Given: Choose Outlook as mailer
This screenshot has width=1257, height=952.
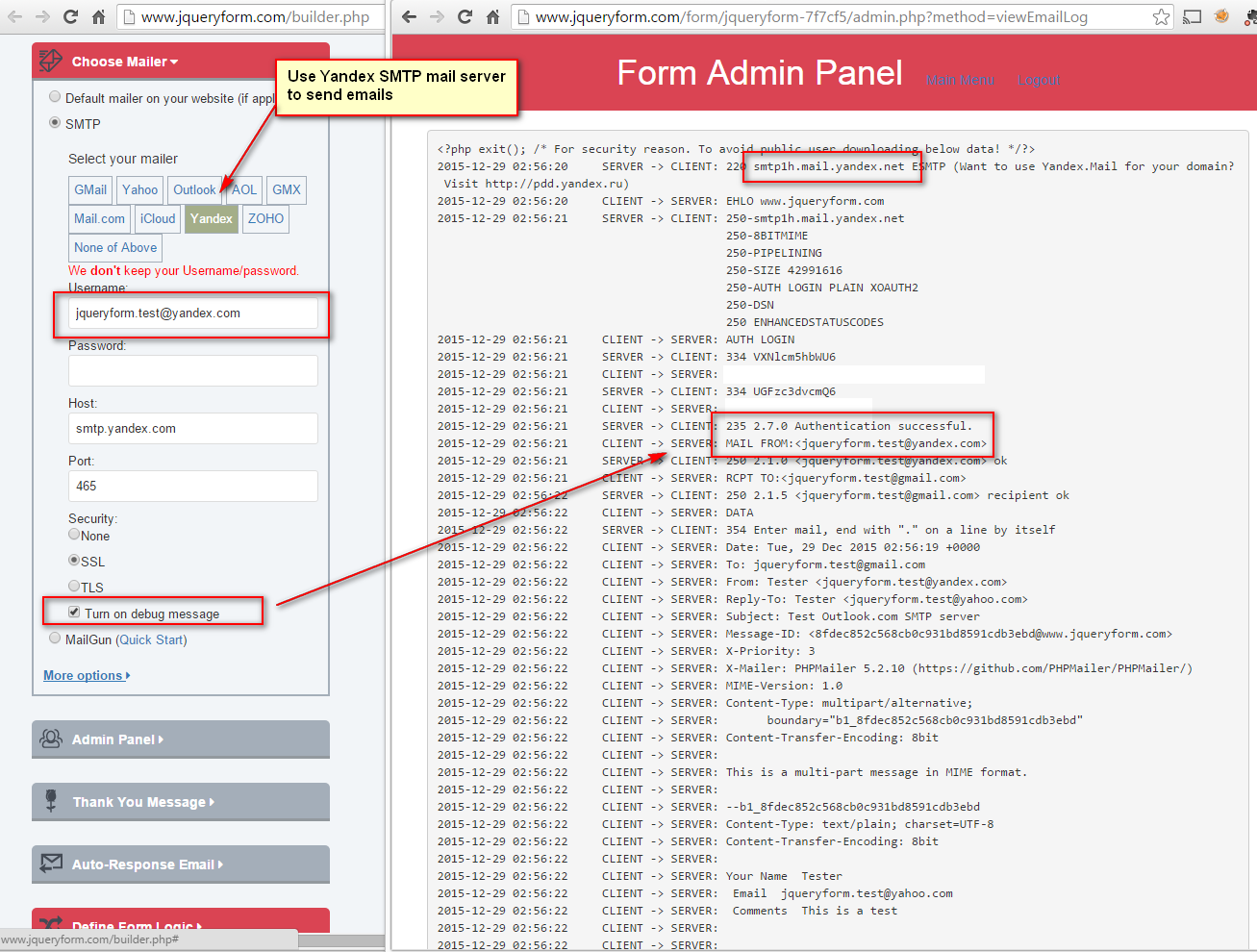Looking at the screenshot, I should 194,190.
